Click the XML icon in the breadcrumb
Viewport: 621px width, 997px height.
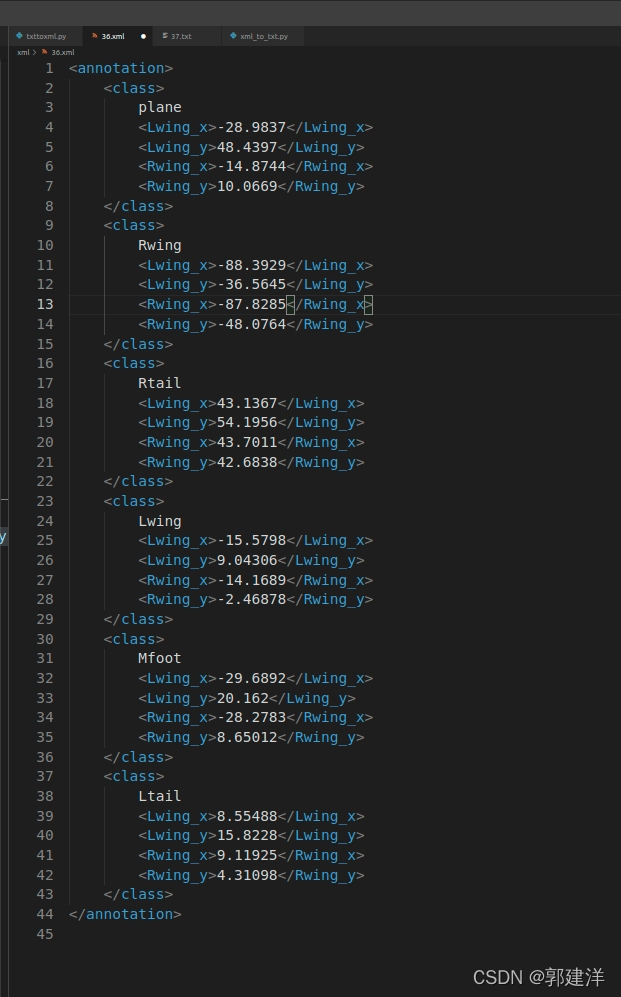pos(44,52)
